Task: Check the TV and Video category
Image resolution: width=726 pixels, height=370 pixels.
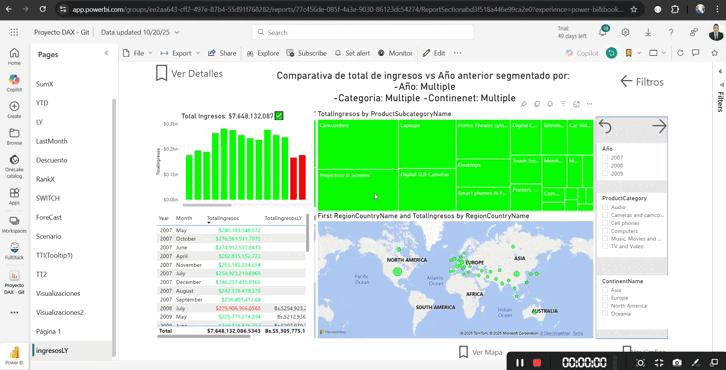Action: coord(605,246)
